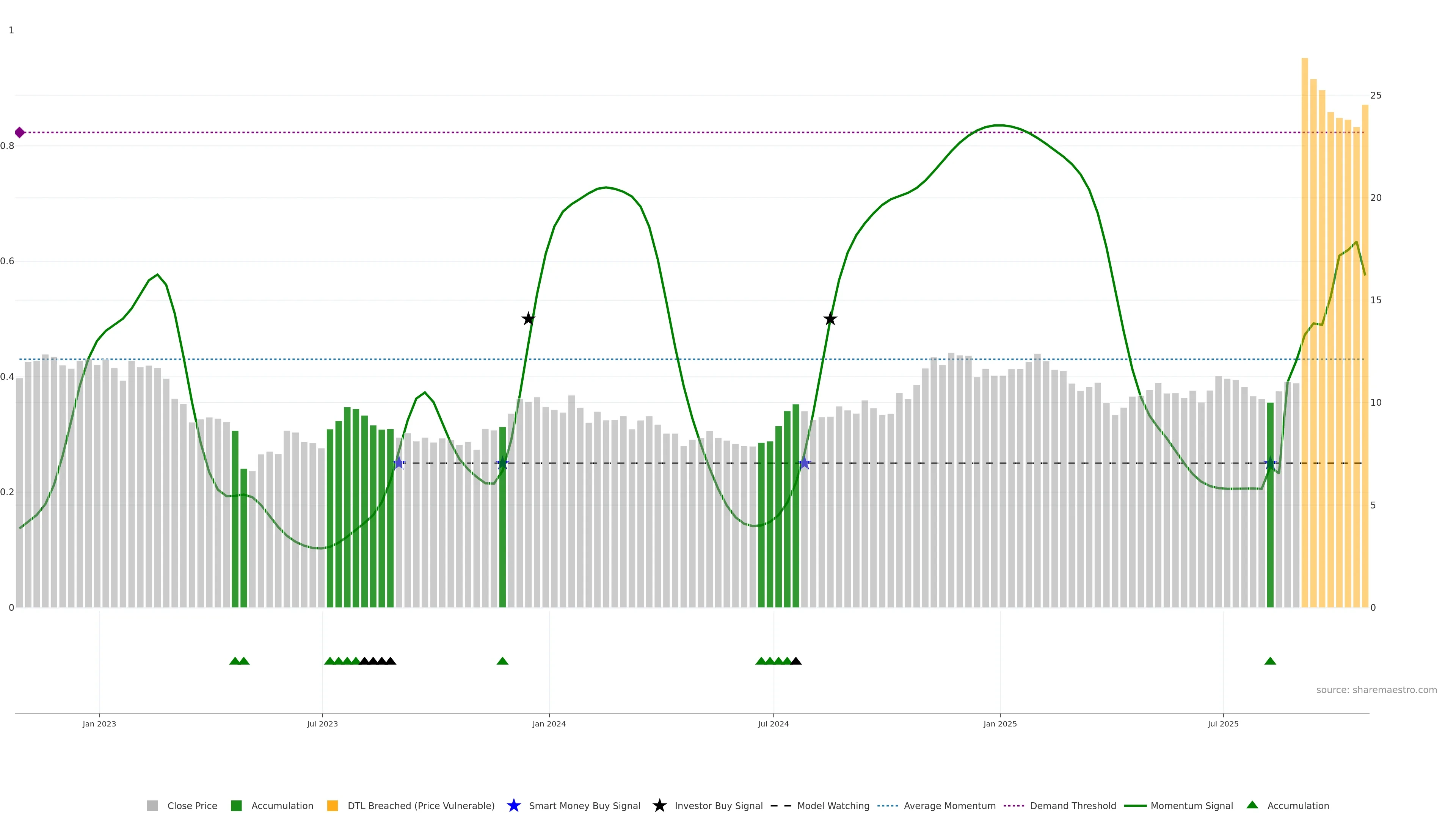This screenshot has width=1456, height=819.
Task: Click black star icon in the legend
Action: pyautogui.click(x=659, y=805)
